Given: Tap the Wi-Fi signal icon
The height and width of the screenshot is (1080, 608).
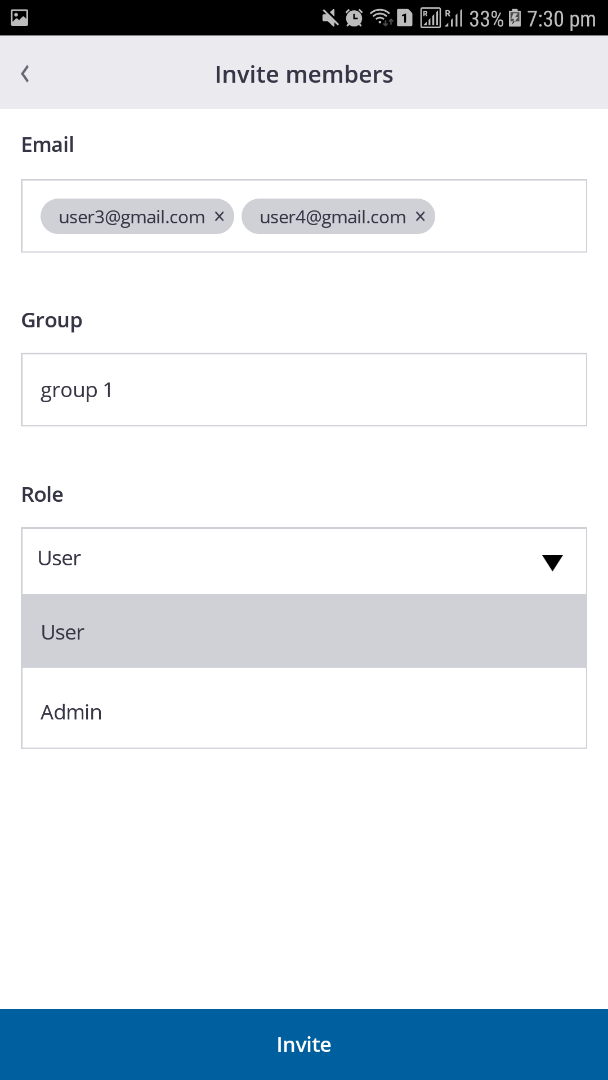Looking at the screenshot, I should [x=380, y=18].
